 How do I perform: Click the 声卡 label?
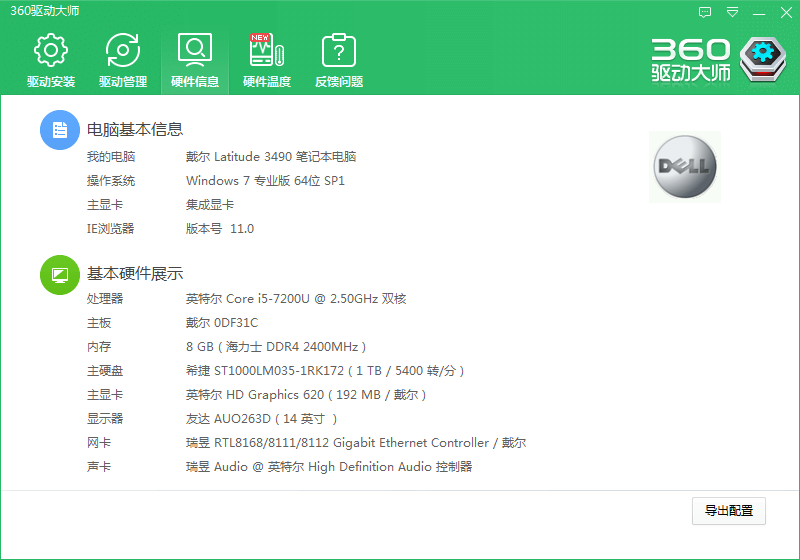click(99, 467)
